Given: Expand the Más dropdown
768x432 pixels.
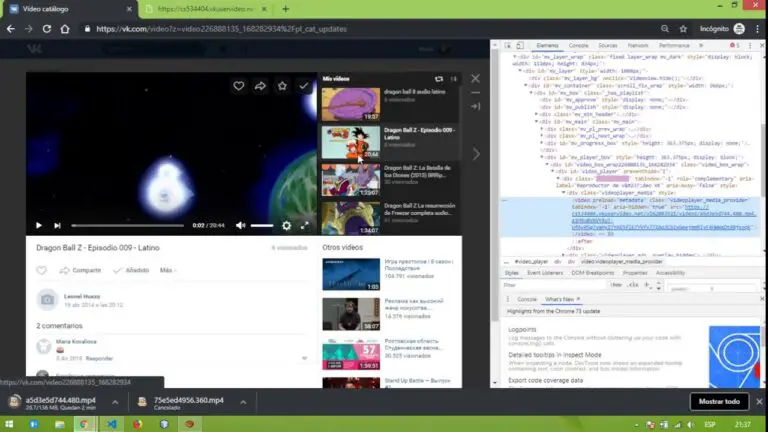Looking at the screenshot, I should pyautogui.click(x=168, y=270).
